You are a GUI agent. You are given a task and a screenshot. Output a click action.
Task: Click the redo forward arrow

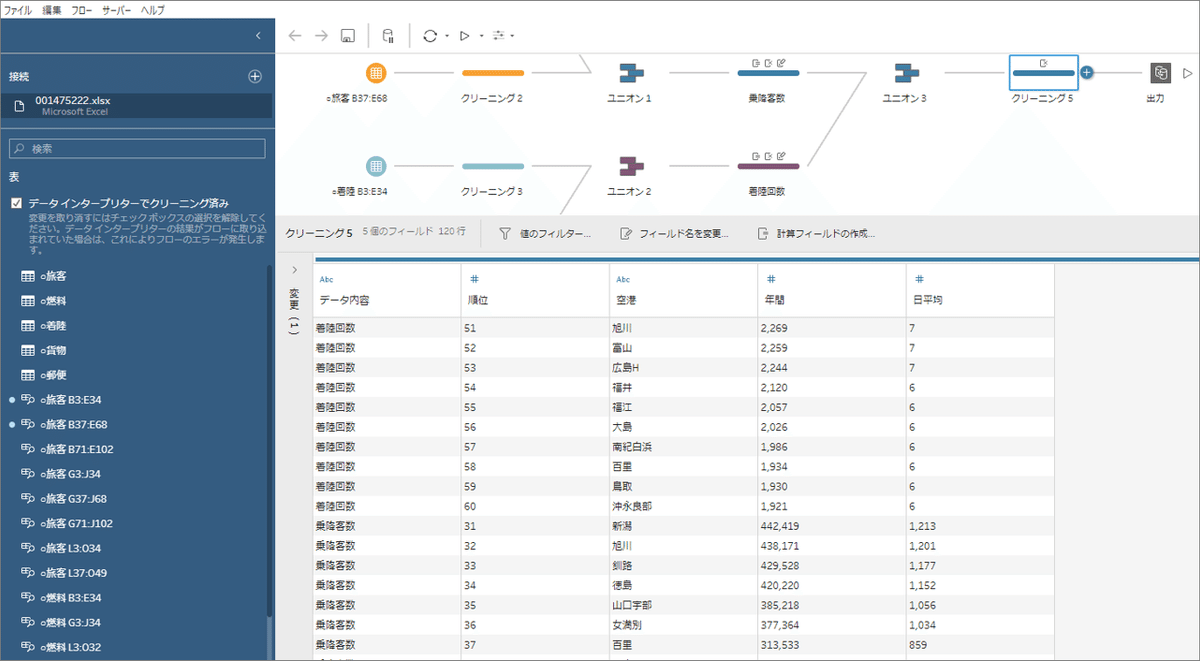point(319,36)
